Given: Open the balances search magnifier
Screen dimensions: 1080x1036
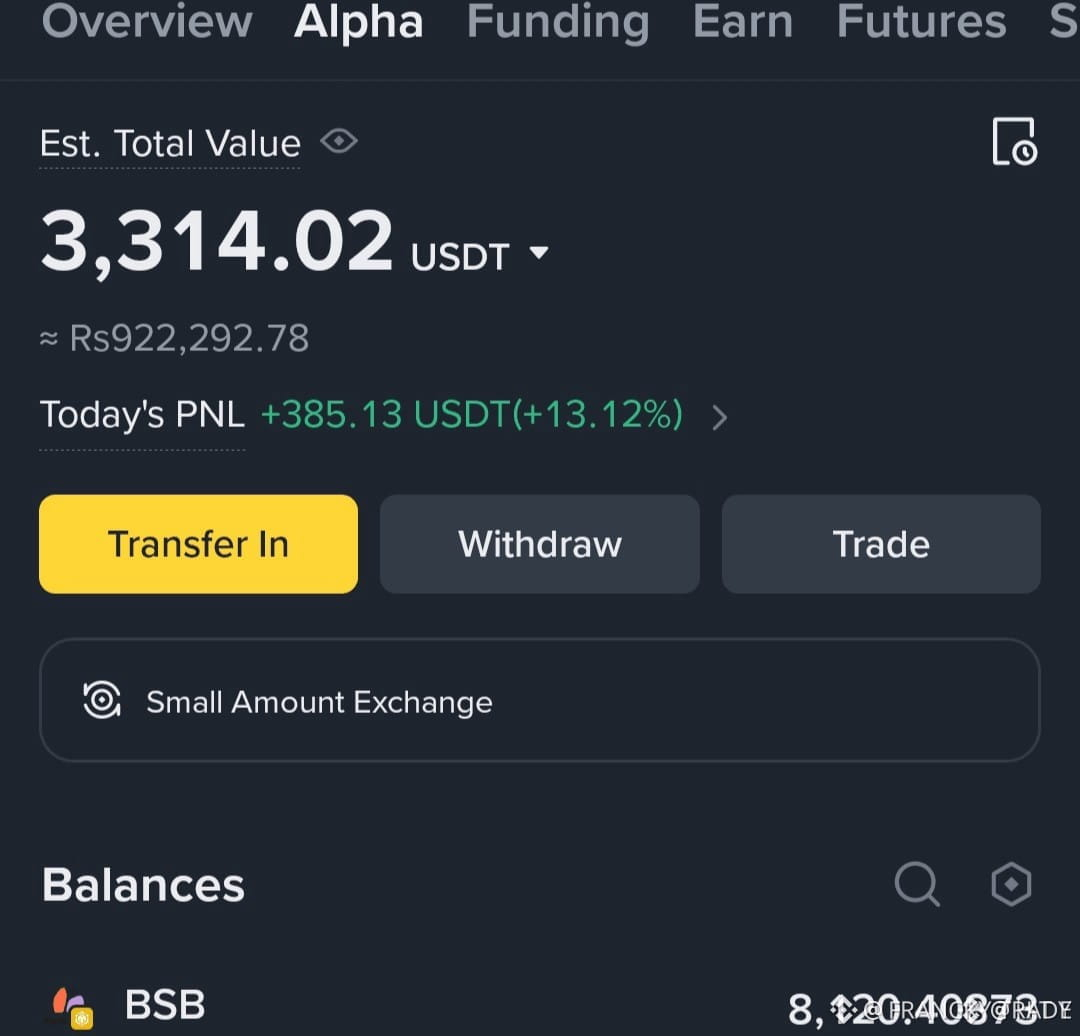Looking at the screenshot, I should click(x=917, y=884).
